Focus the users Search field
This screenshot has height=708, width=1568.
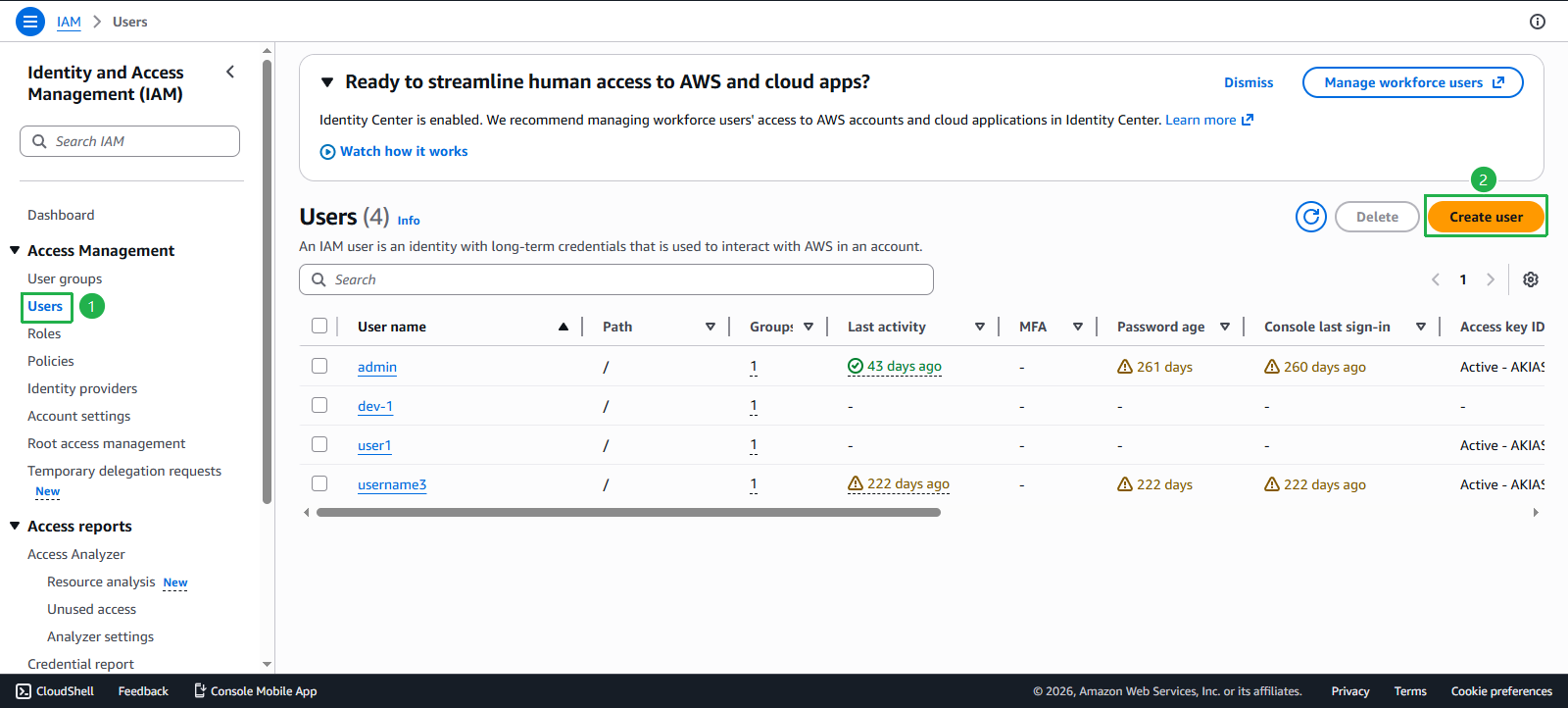[616, 279]
